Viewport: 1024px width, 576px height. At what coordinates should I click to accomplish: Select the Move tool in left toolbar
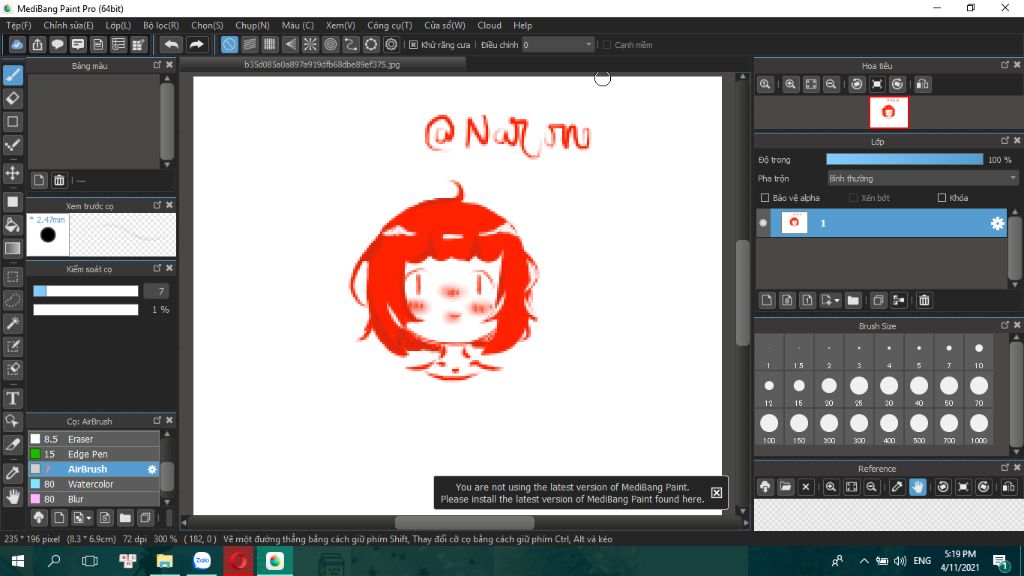[x=12, y=173]
